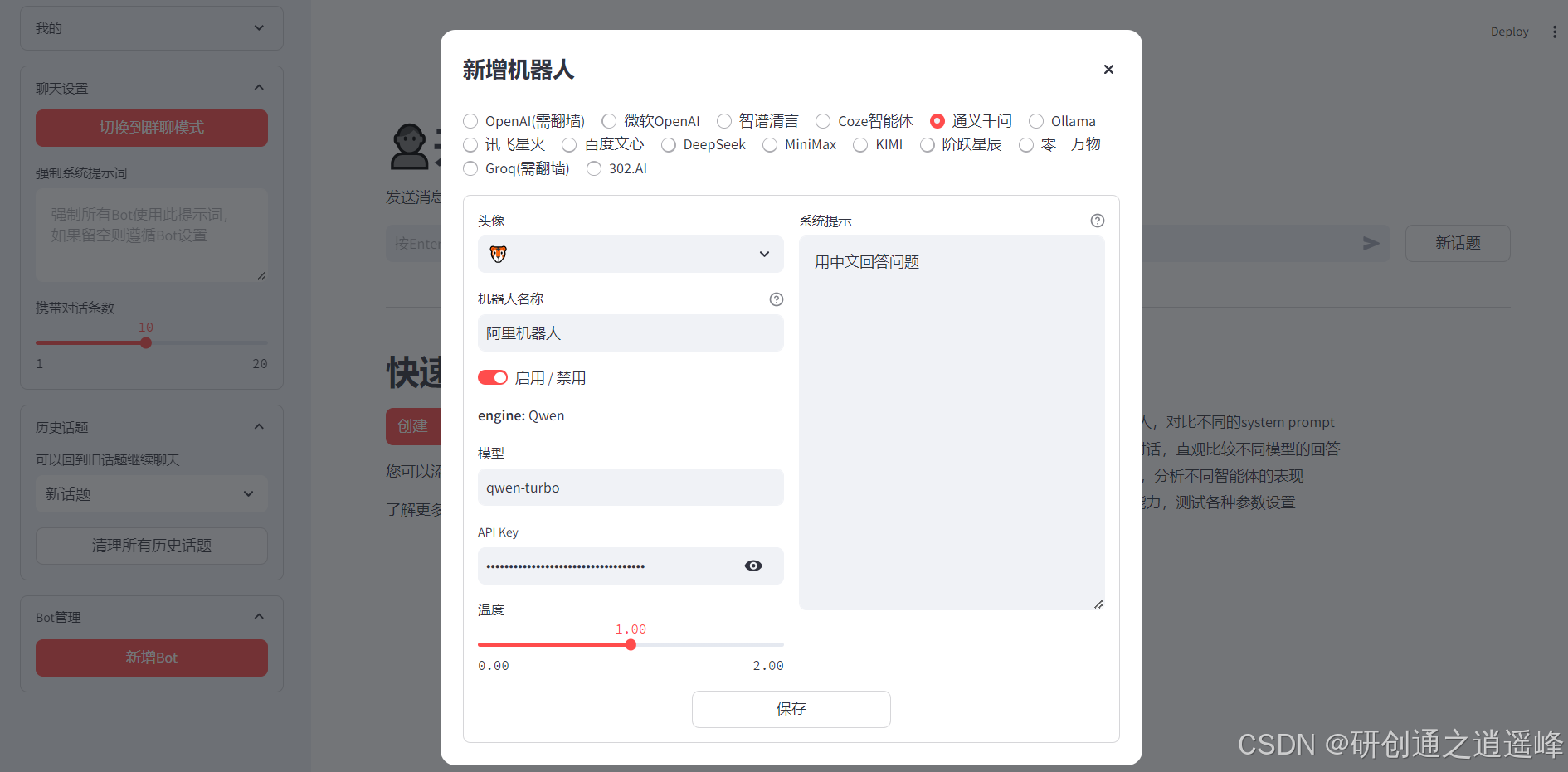Click the 清理所有历史话题 button
1568x772 pixels.
point(152,546)
